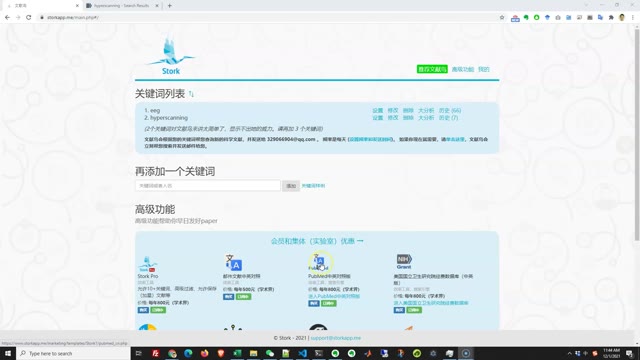Click 删除 for the hyperscanning keyword
Image resolution: width=640 pixels, height=360 pixels.
coord(408,118)
